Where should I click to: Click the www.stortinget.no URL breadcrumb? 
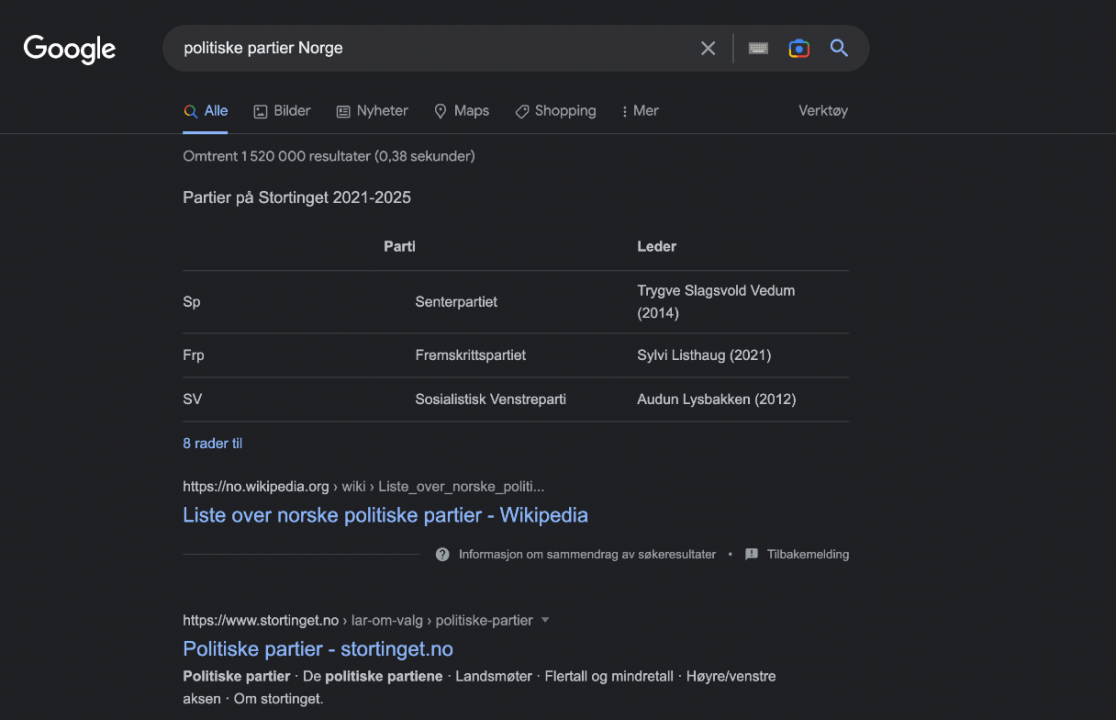click(x=357, y=620)
